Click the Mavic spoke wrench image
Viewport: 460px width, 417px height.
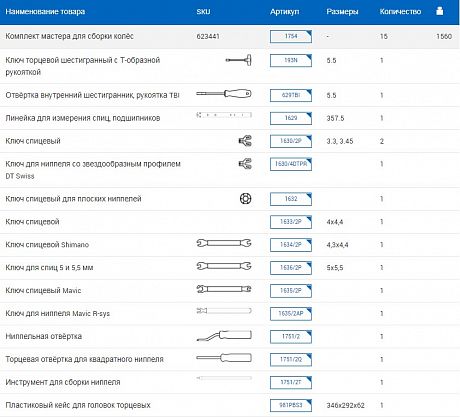(x=224, y=289)
